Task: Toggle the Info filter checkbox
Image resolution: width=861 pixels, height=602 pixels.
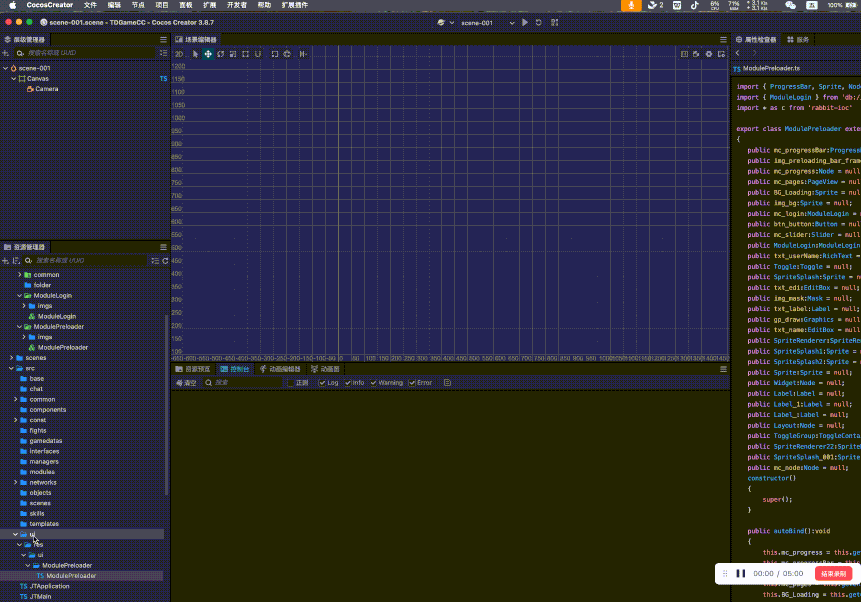Action: (x=348, y=383)
